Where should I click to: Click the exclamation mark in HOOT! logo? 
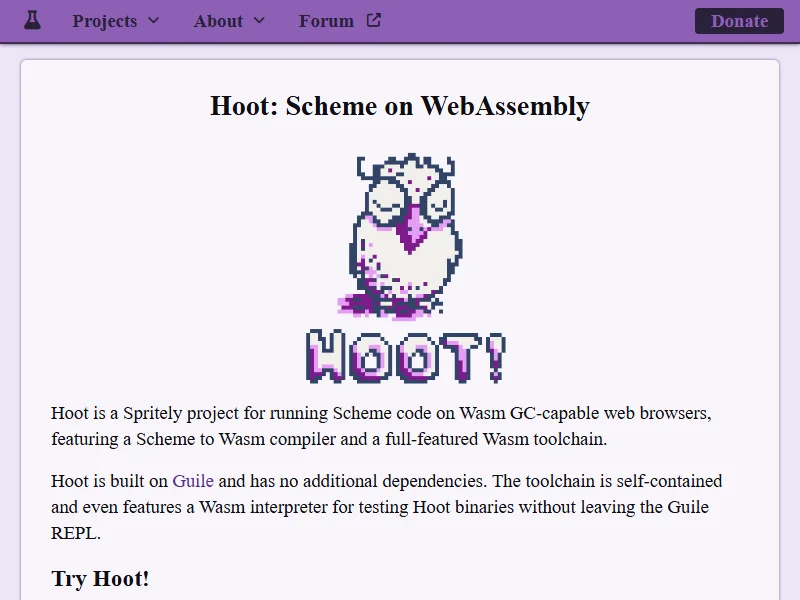tap(493, 356)
